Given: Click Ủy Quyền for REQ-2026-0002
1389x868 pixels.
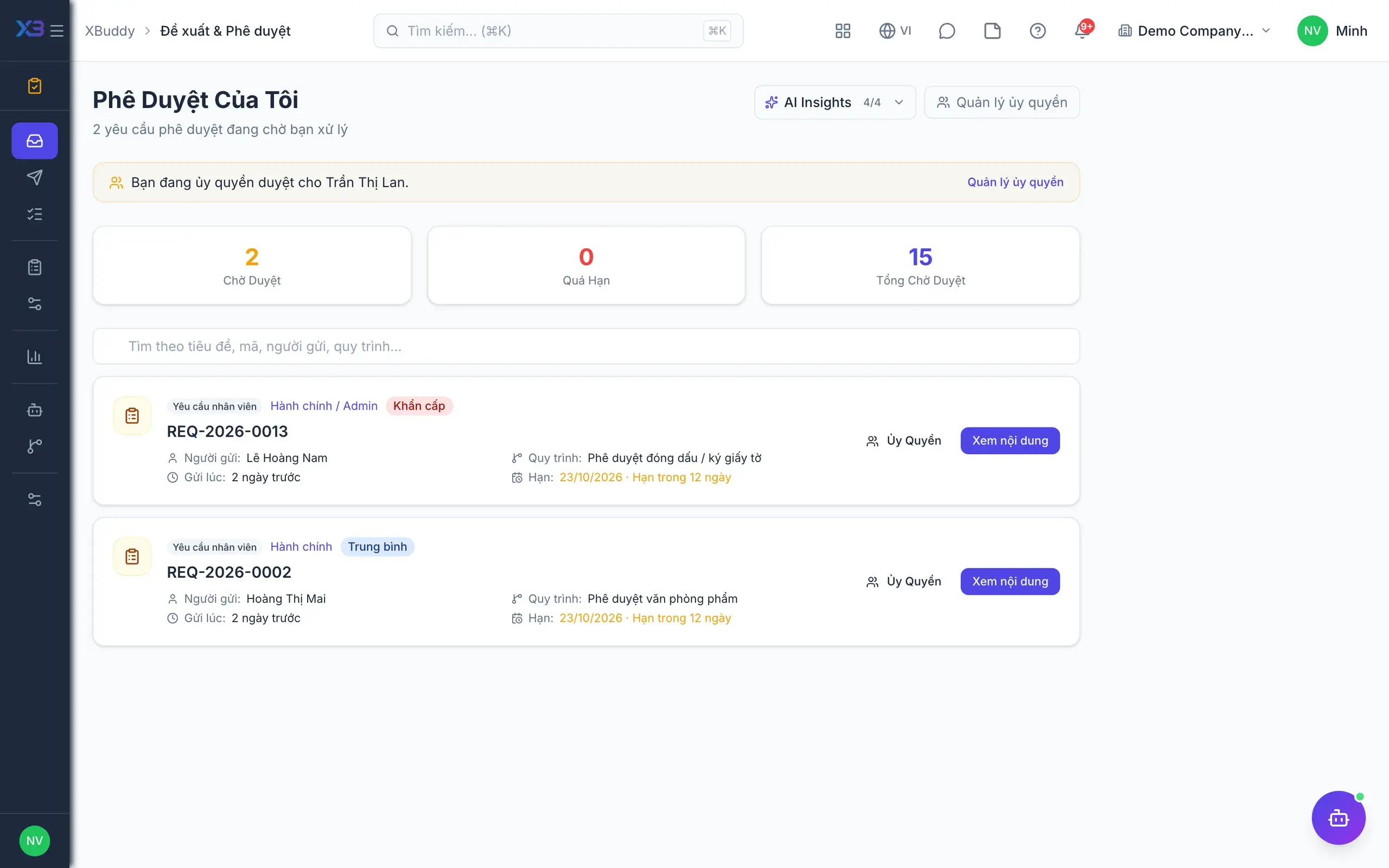Looking at the screenshot, I should coord(903,582).
